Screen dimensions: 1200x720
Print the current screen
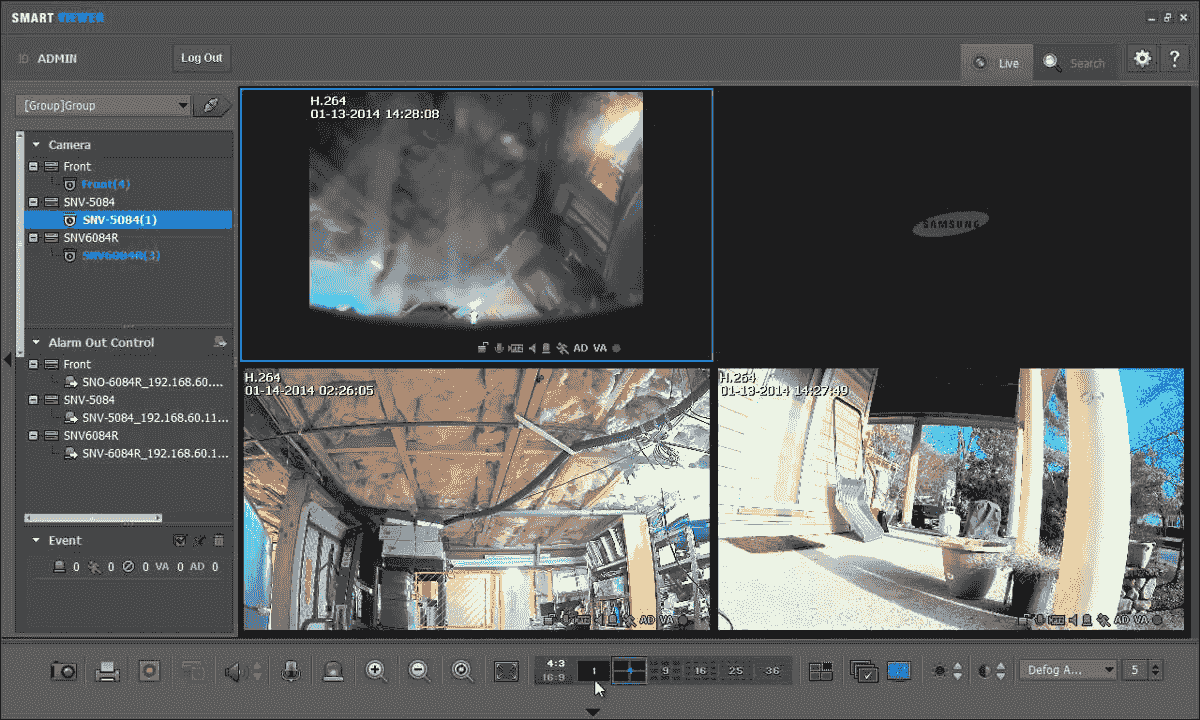(x=105, y=670)
